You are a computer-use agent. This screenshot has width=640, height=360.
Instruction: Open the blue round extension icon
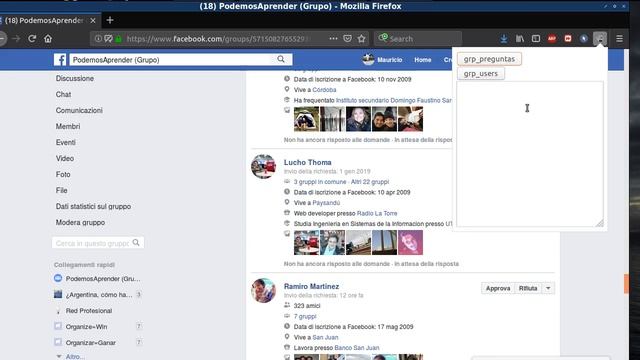coord(584,39)
